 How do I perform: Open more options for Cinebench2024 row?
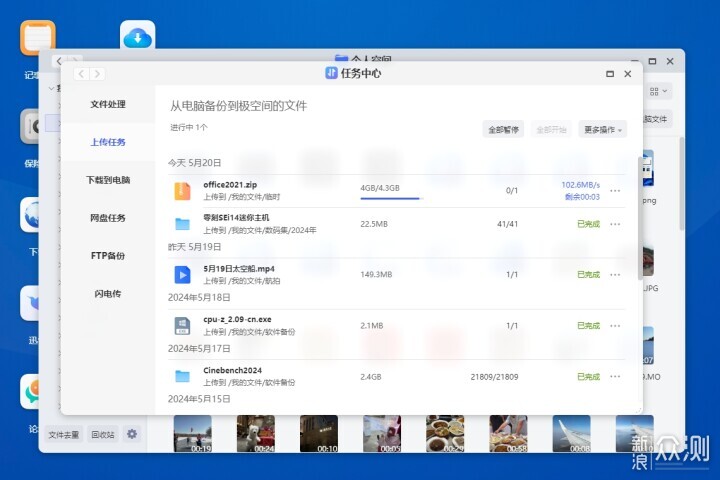point(615,377)
